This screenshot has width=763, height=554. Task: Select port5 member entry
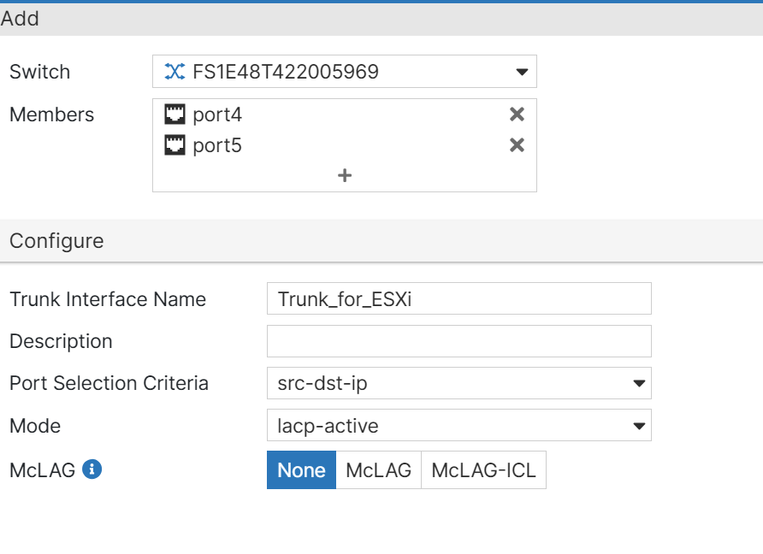click(x=217, y=145)
